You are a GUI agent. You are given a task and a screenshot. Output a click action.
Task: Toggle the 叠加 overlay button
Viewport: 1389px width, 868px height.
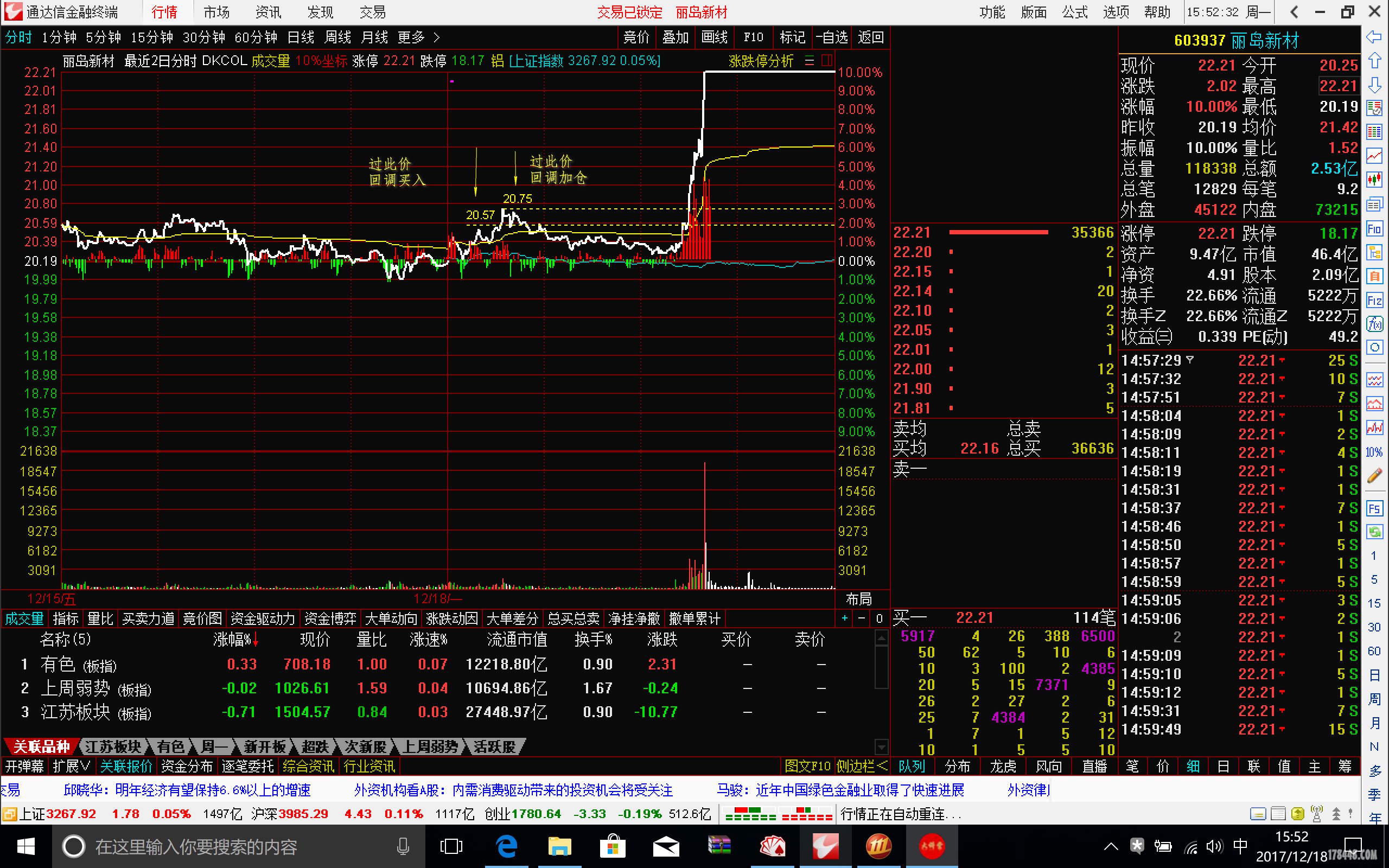(x=675, y=37)
